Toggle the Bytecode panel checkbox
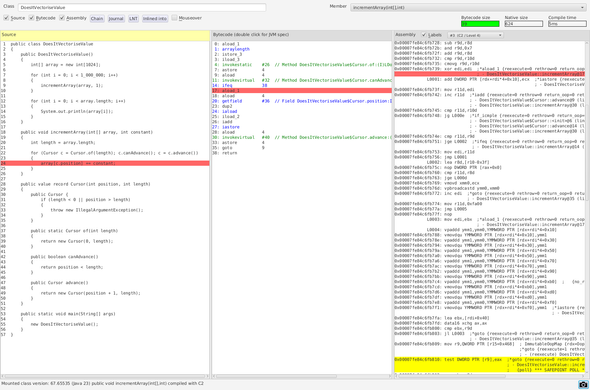The width and height of the screenshot is (590, 390). click(x=32, y=18)
